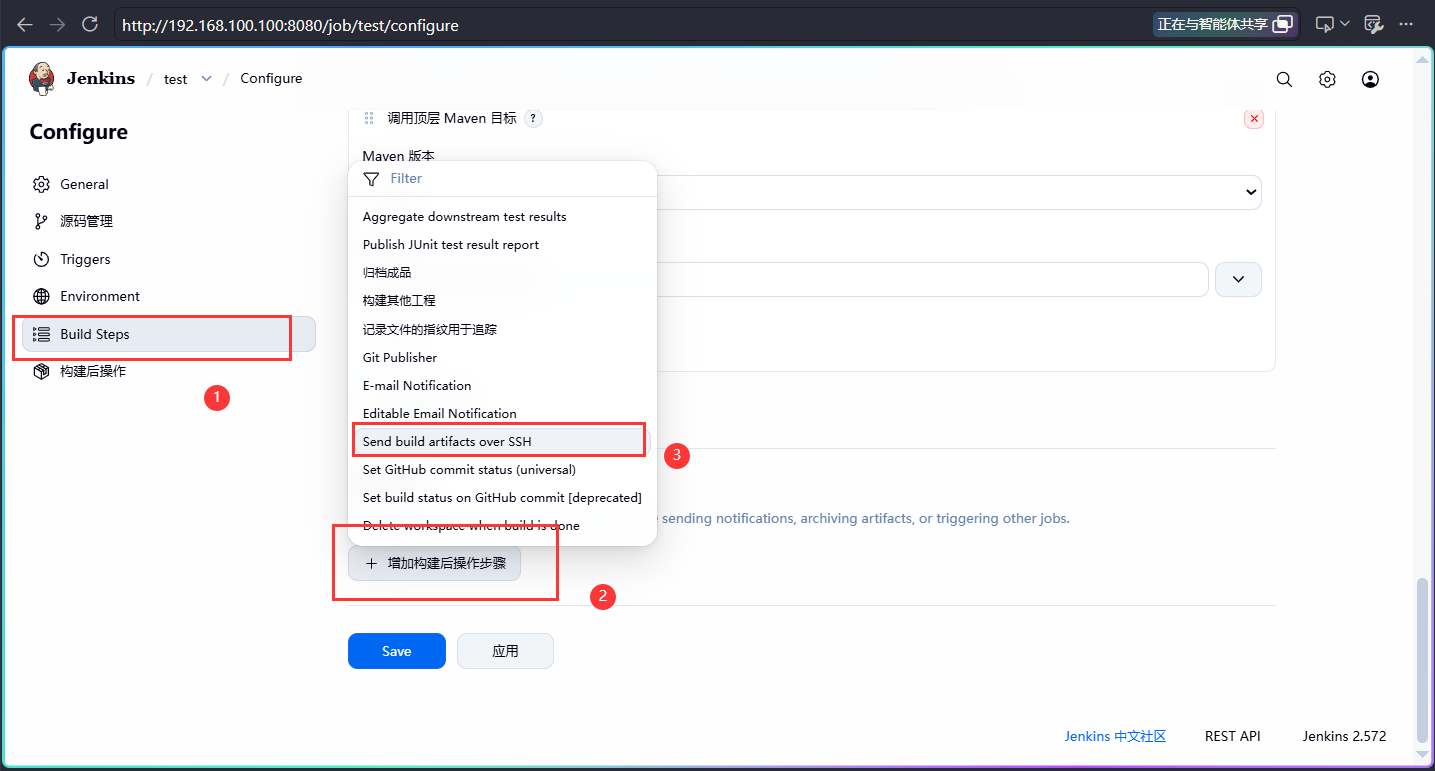Click the 增加构建后操作步骤 button

[434, 563]
